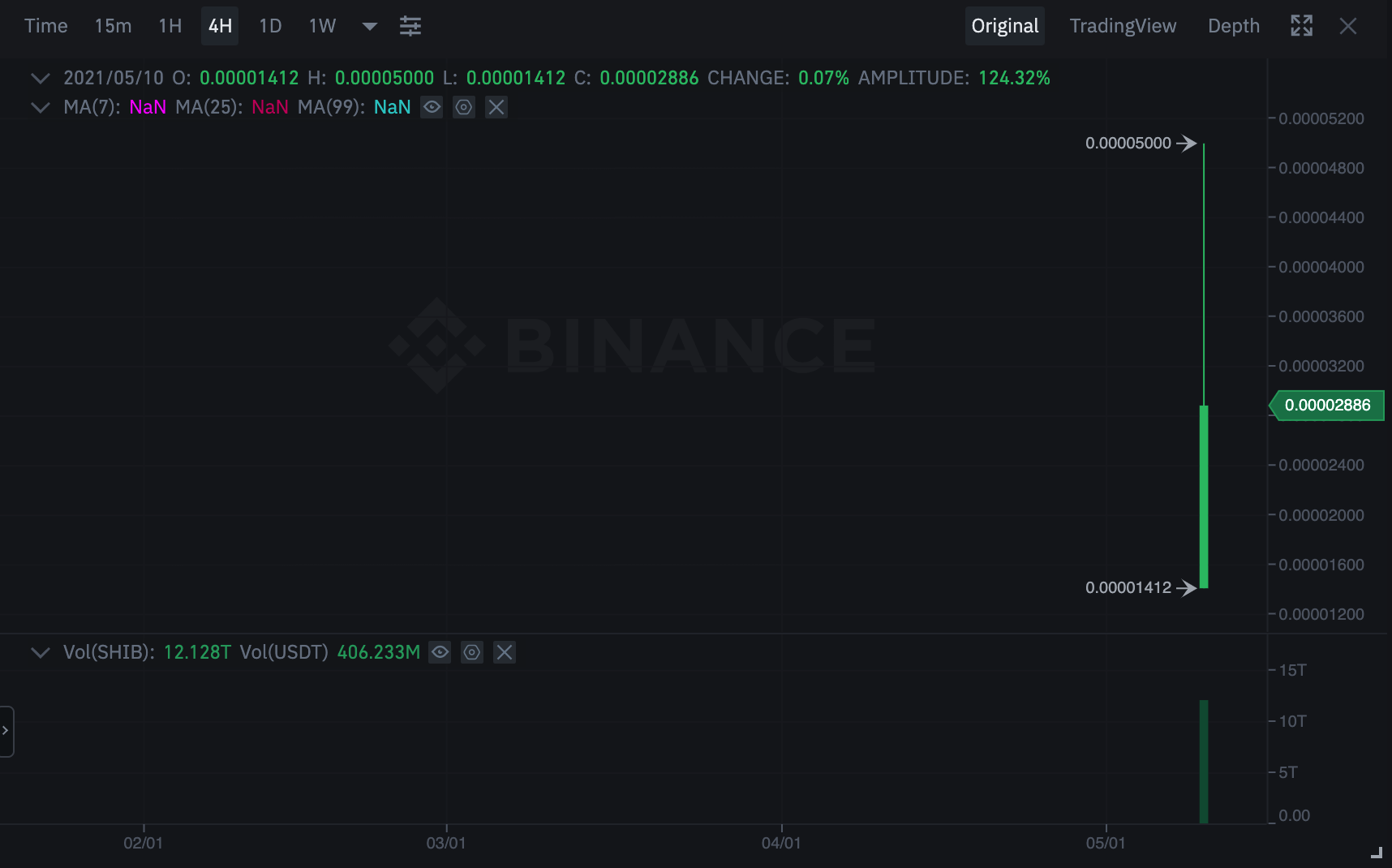The height and width of the screenshot is (868, 1392).
Task: Click the green volume bar
Action: 1204,762
